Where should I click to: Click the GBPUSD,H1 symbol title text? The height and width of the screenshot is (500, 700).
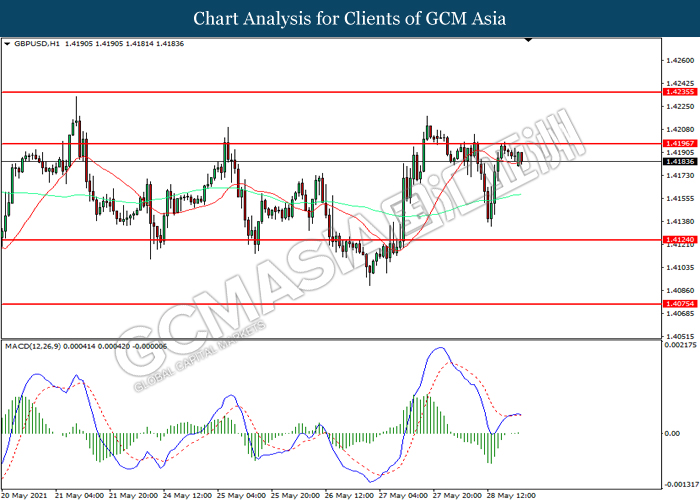tap(37, 44)
